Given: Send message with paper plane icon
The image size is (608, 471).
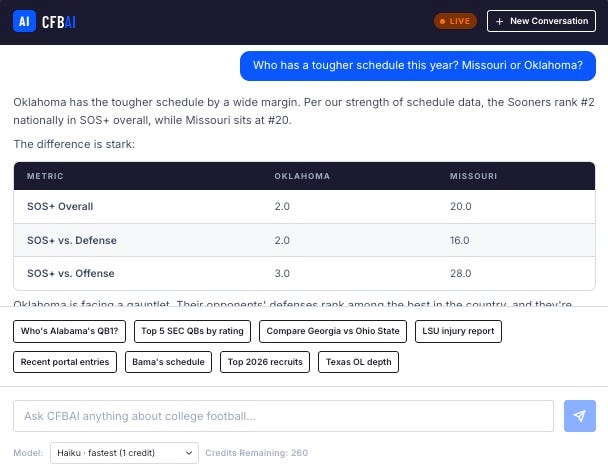Looking at the screenshot, I should coord(580,416).
